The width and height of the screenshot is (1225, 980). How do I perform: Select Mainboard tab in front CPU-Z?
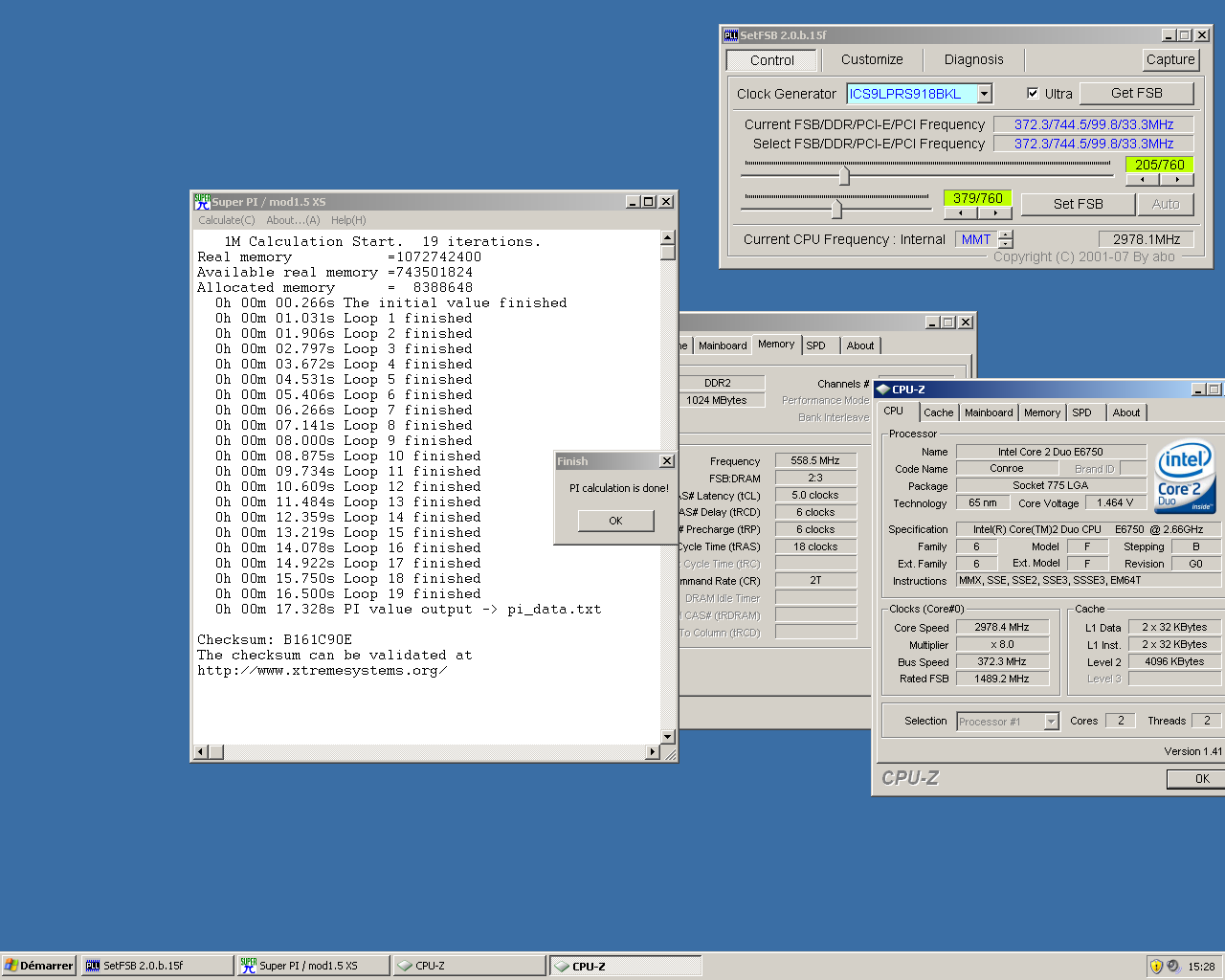(x=989, y=412)
